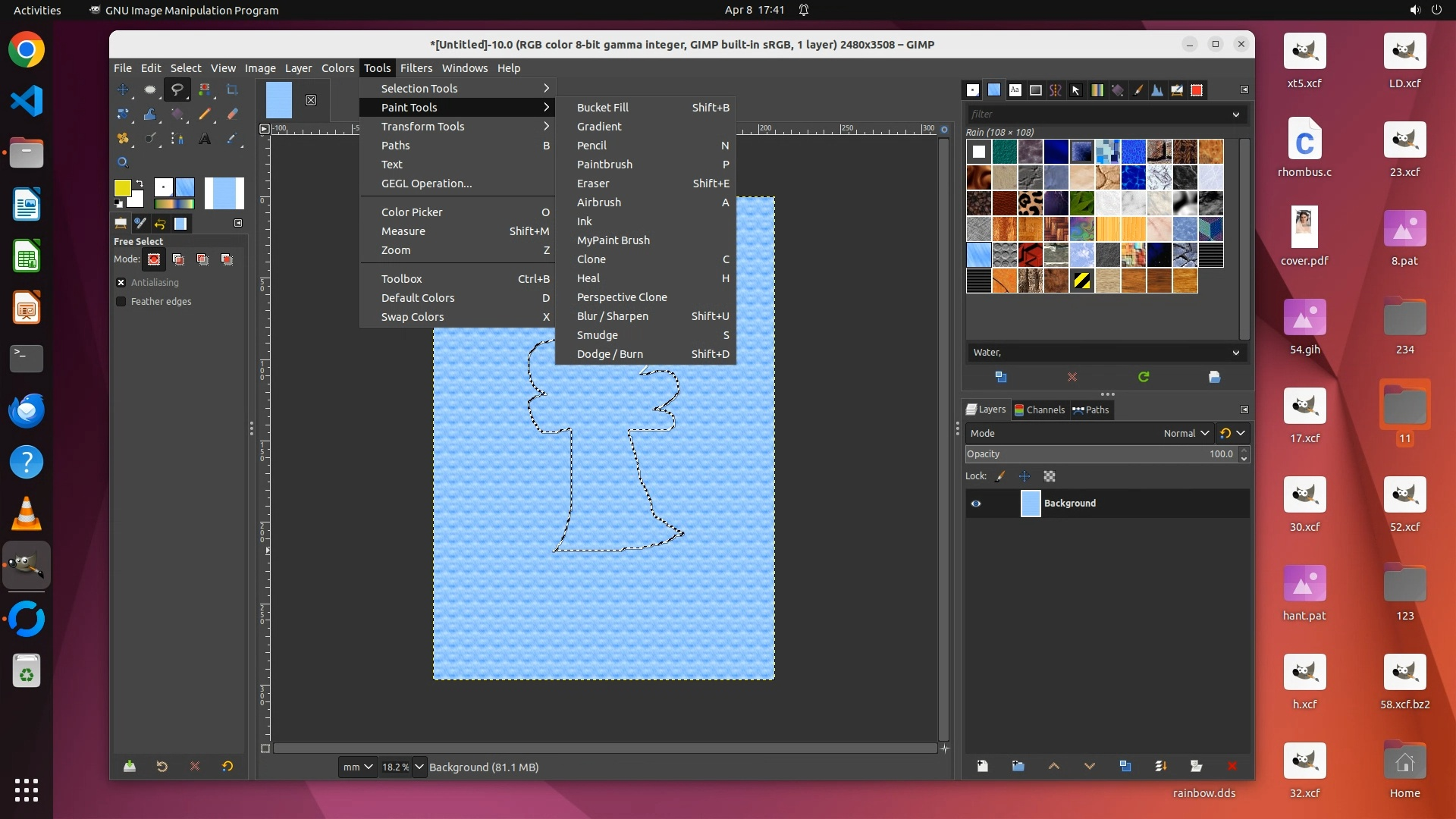Select the Eraser tool in toolbox
The image size is (1456, 819).
click(x=232, y=115)
